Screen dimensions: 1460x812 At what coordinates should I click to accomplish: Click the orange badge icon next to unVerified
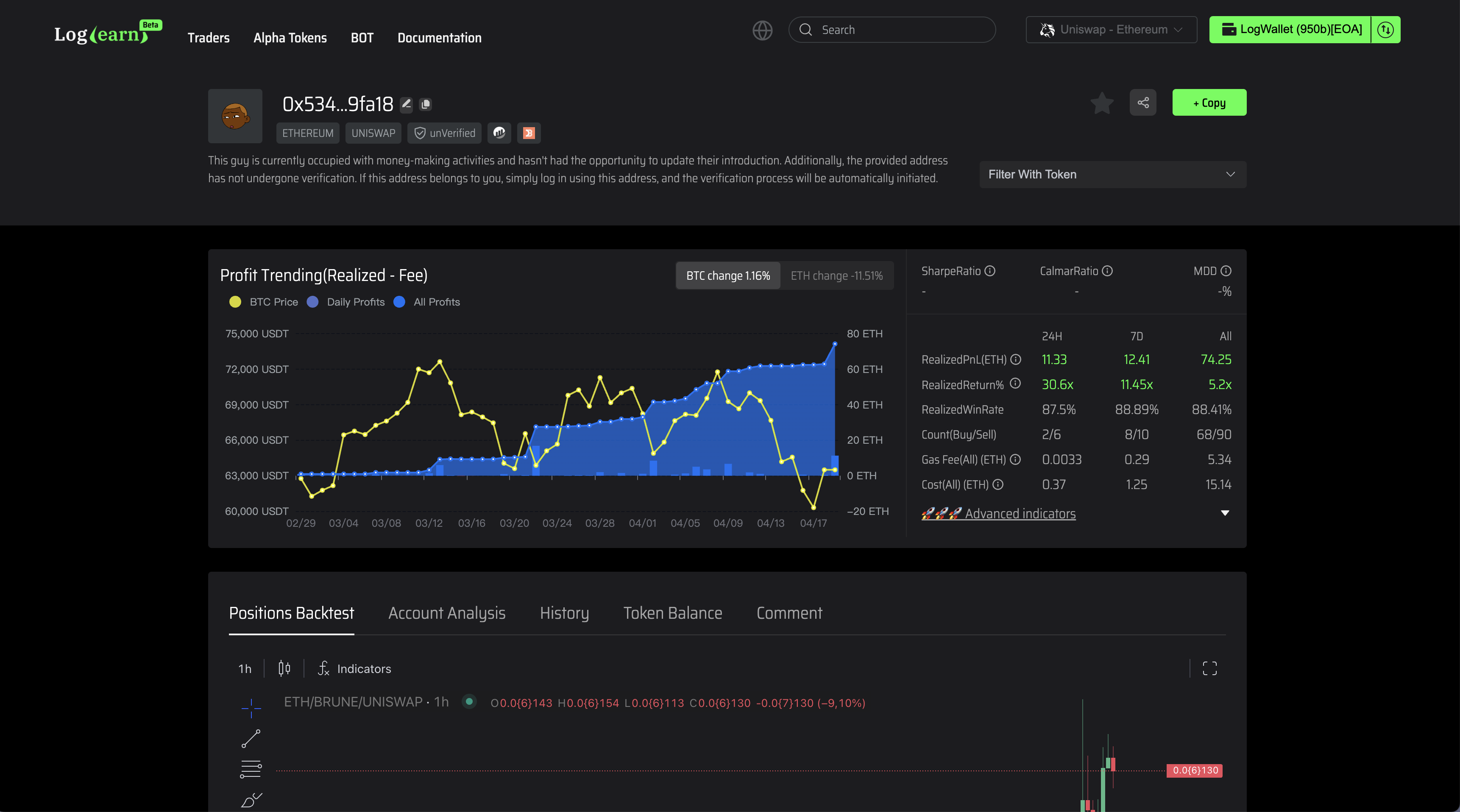(529, 133)
